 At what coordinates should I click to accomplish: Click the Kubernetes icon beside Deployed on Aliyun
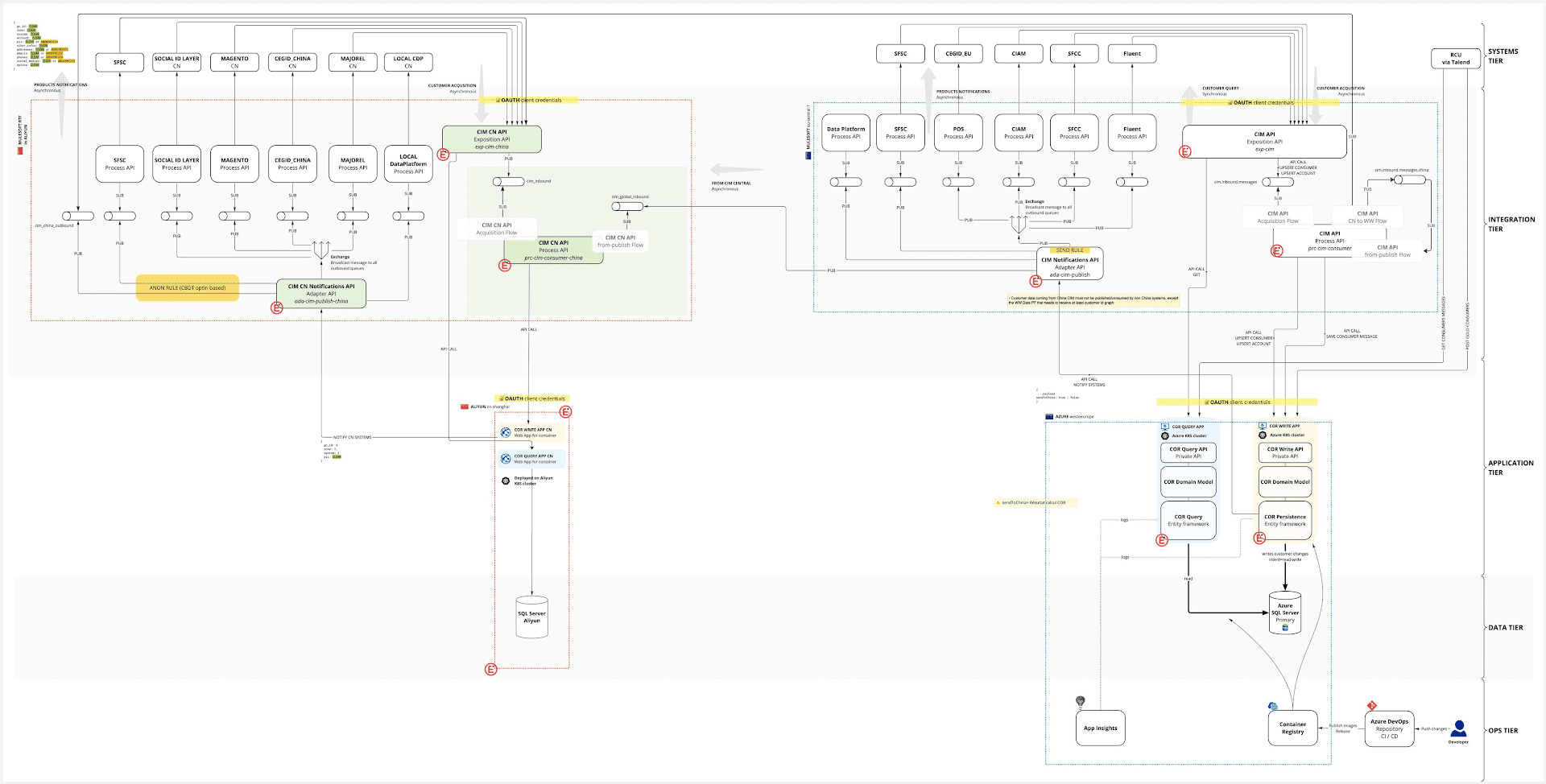click(506, 481)
